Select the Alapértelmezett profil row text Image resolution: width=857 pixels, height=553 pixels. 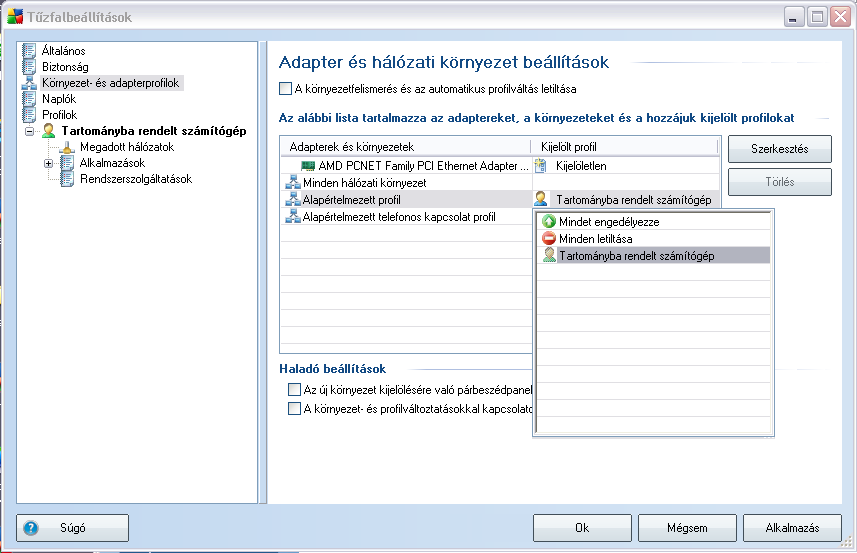[351, 199]
